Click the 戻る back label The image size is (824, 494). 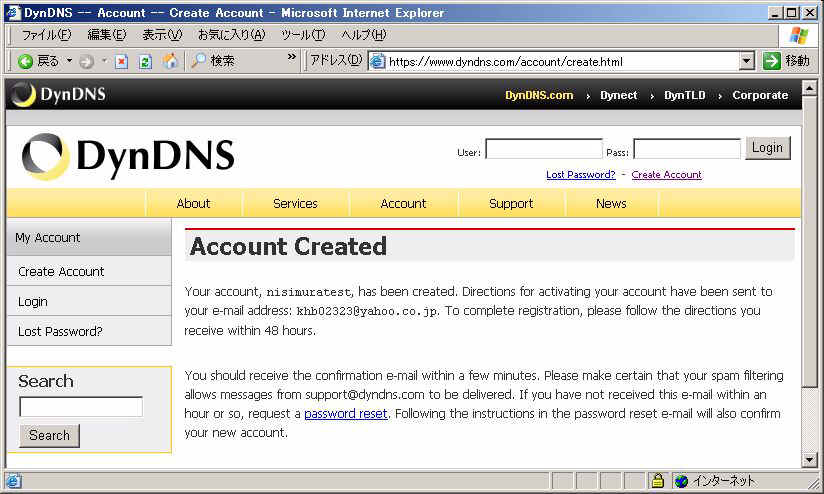[x=48, y=61]
